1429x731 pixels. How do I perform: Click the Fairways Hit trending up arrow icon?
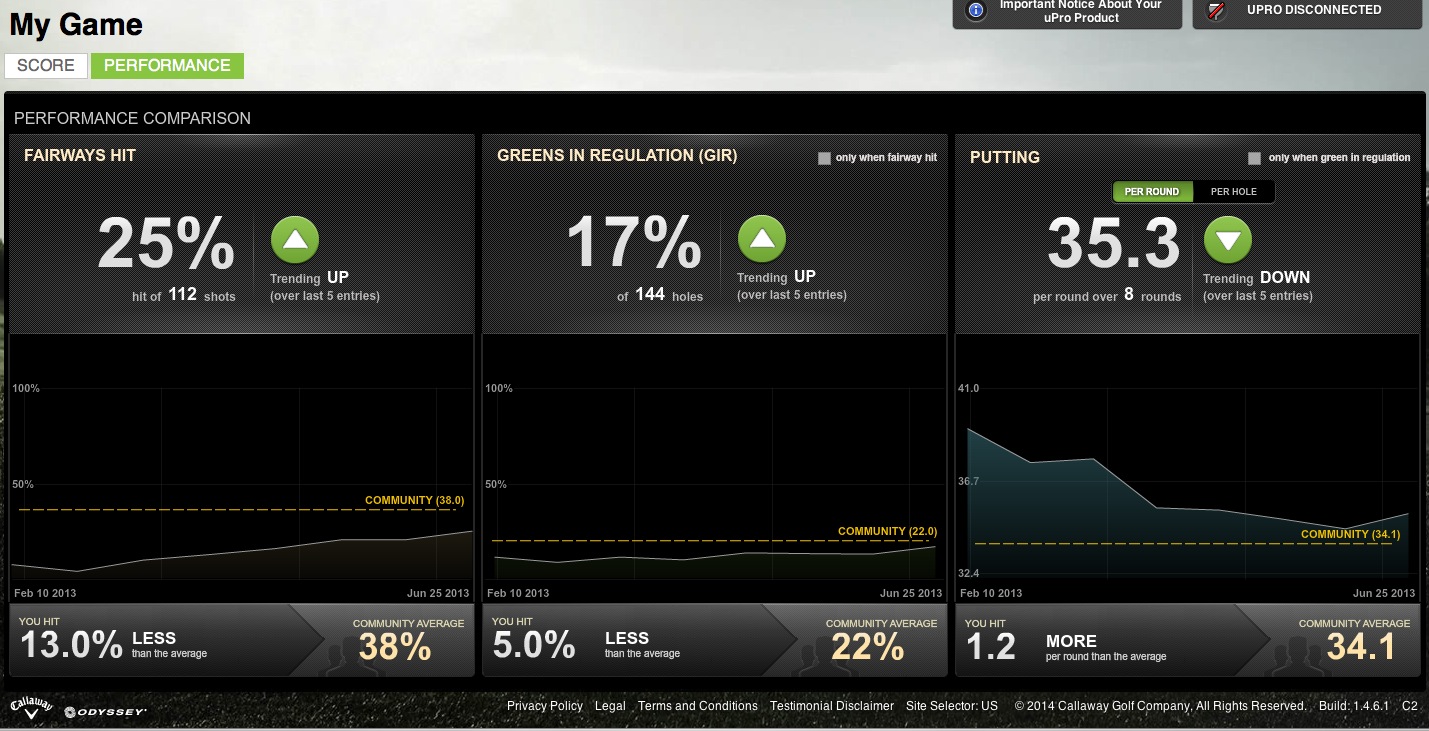point(294,240)
